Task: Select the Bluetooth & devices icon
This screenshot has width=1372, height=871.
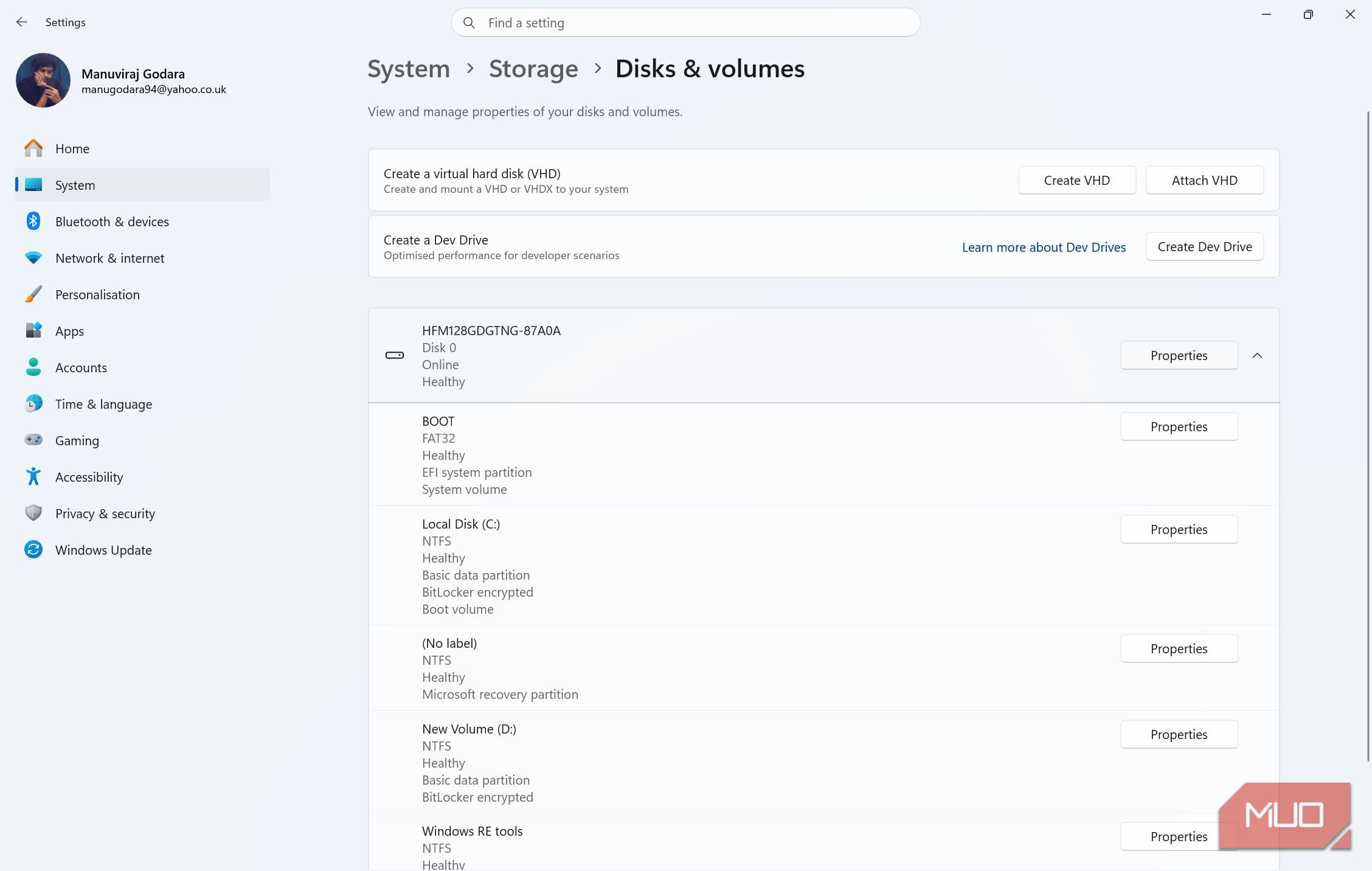Action: point(33,221)
